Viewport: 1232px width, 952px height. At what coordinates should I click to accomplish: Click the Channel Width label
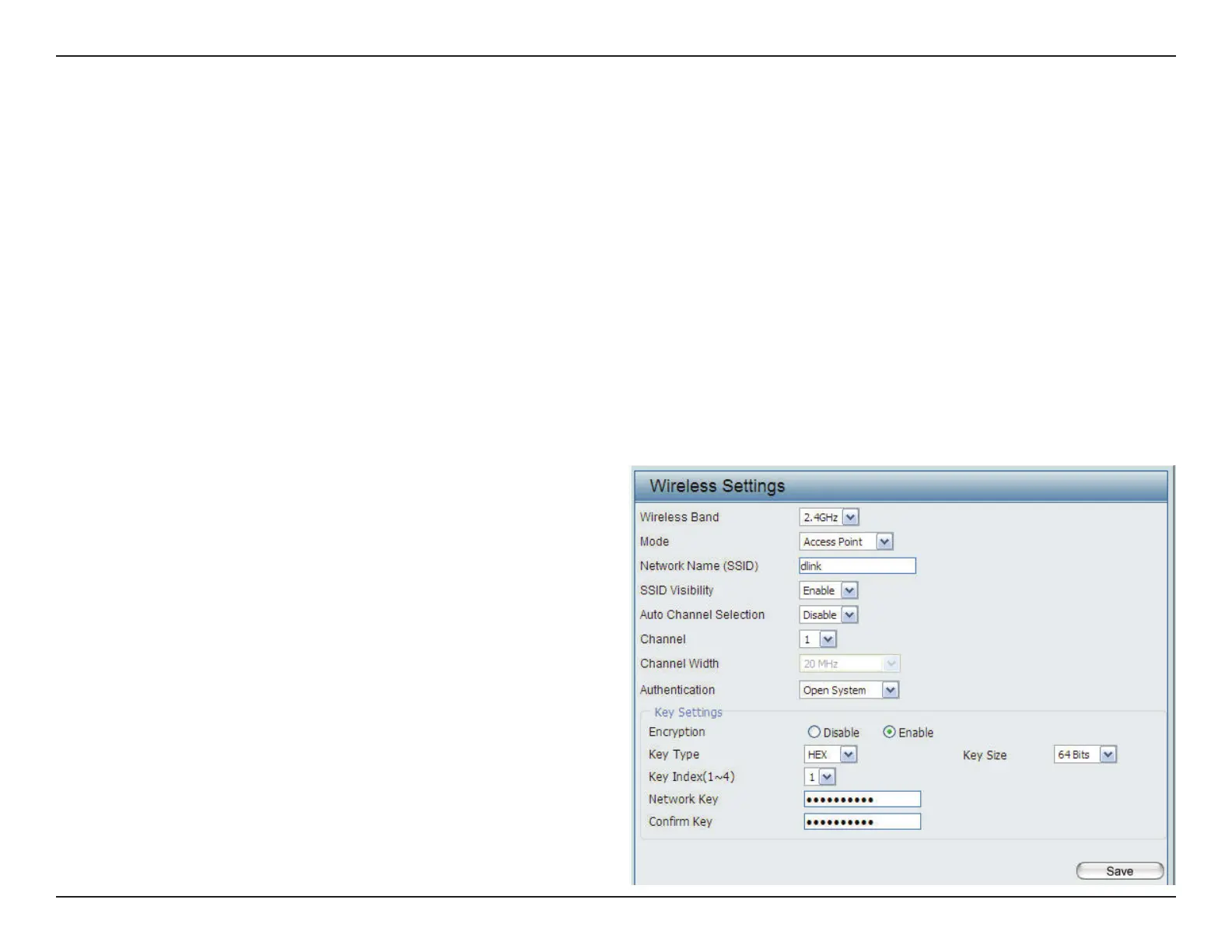(679, 663)
